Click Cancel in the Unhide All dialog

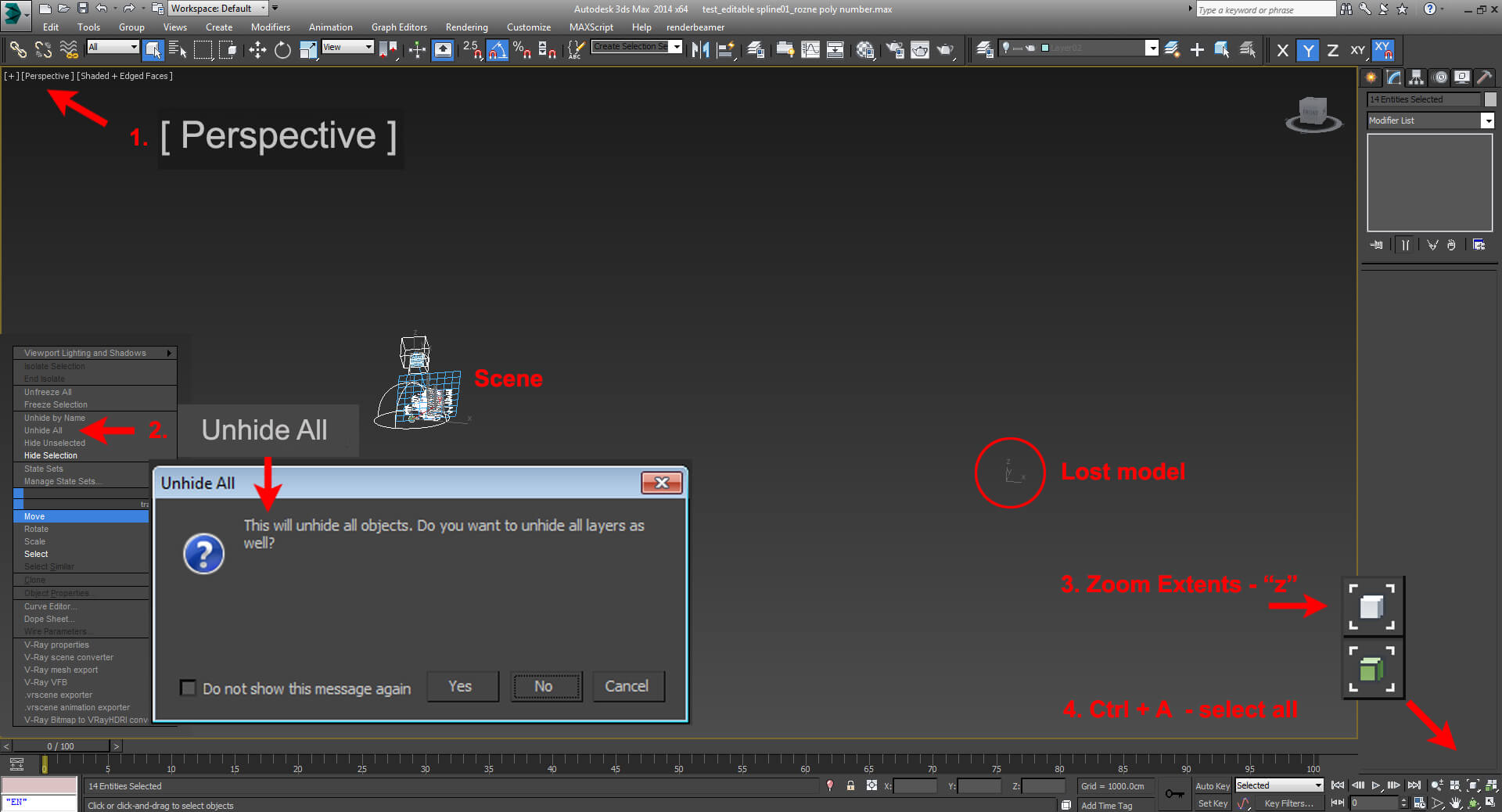tap(628, 686)
